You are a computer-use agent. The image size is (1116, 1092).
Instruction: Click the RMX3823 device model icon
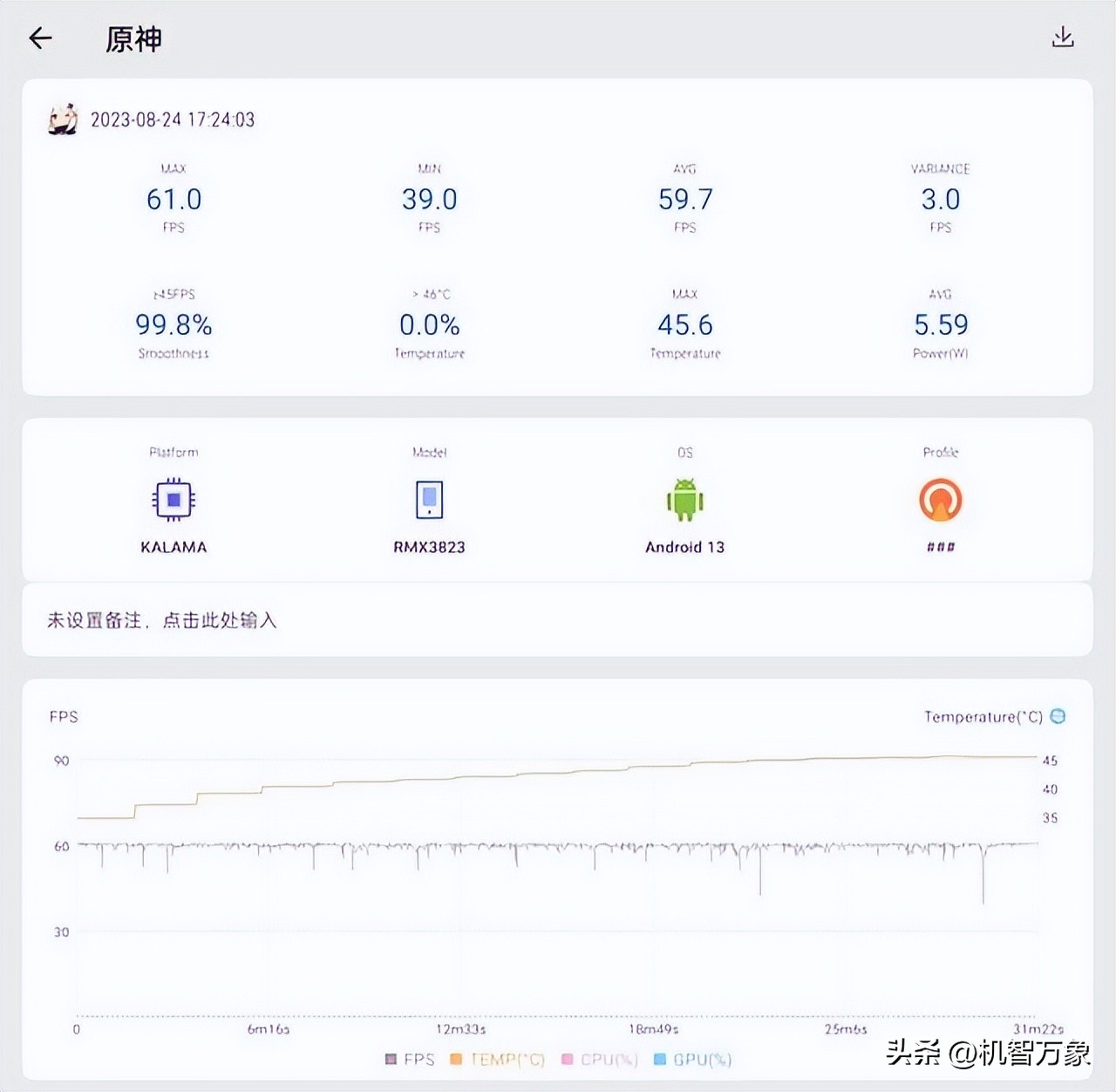pos(428,500)
